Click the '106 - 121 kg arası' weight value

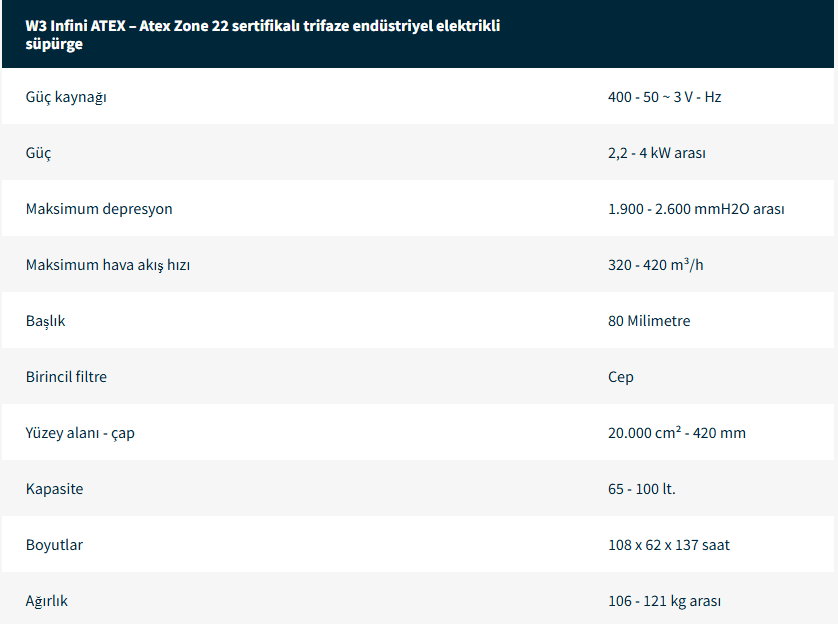[x=664, y=601]
